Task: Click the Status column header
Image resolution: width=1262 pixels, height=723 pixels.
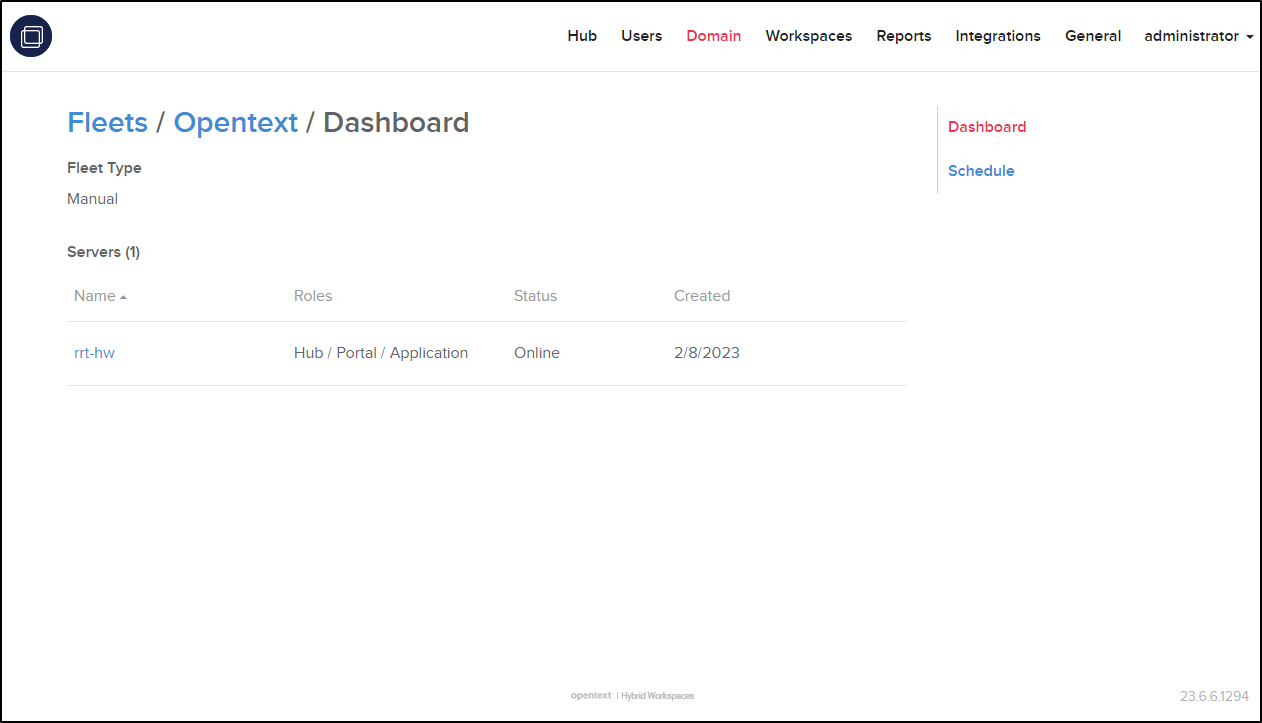Action: 535,296
